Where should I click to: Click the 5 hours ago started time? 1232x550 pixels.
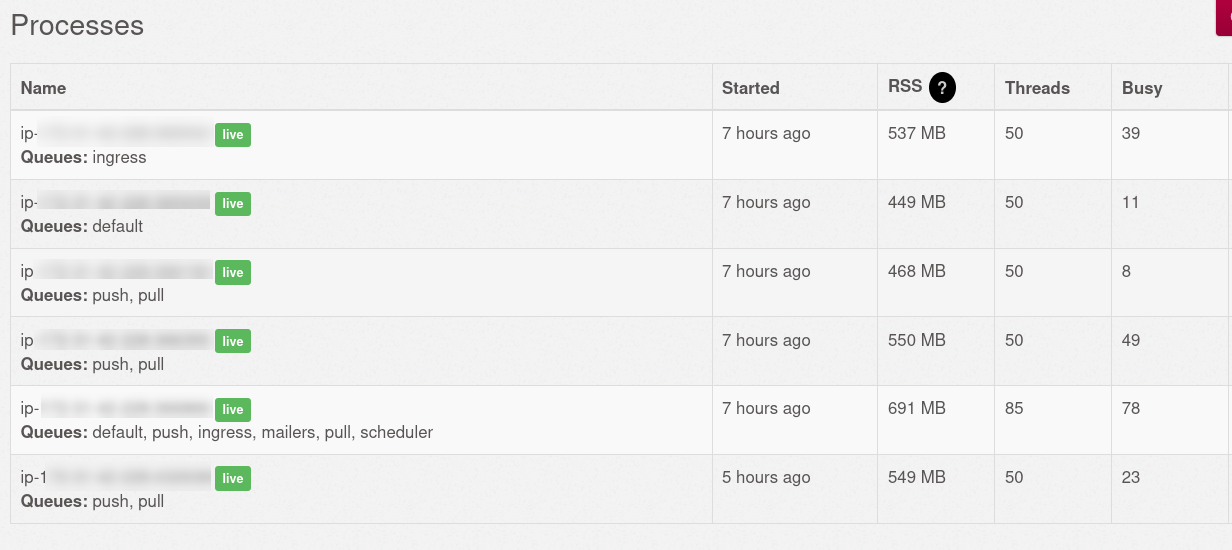766,477
